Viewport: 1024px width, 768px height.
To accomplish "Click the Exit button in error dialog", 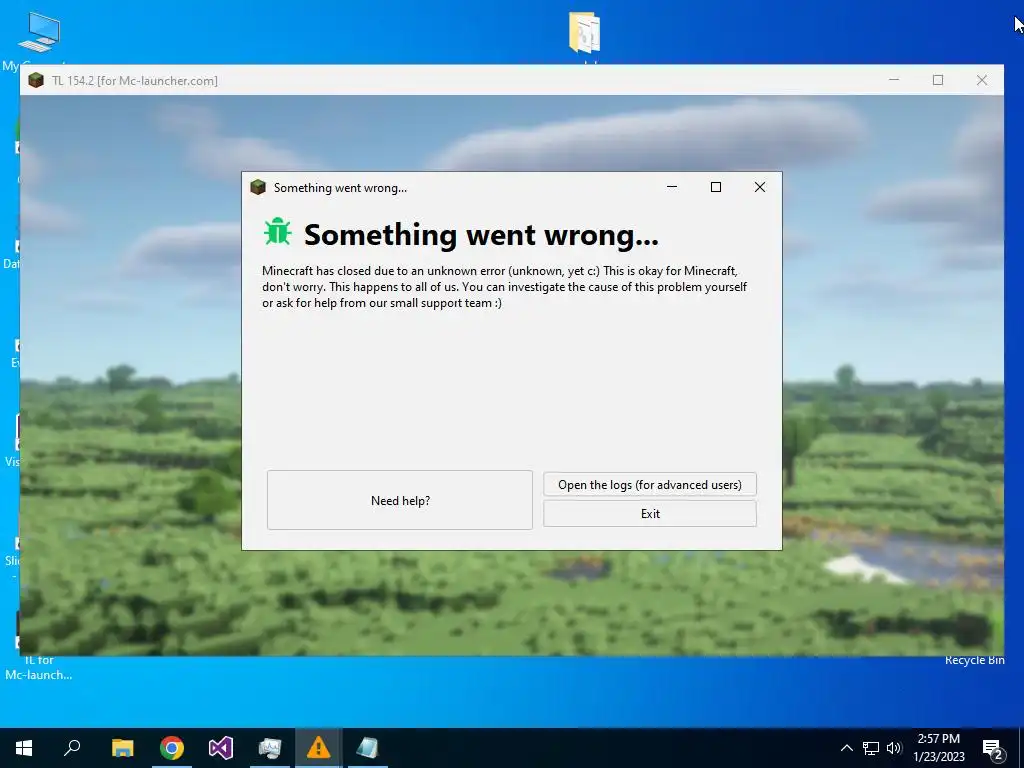I will click(650, 514).
